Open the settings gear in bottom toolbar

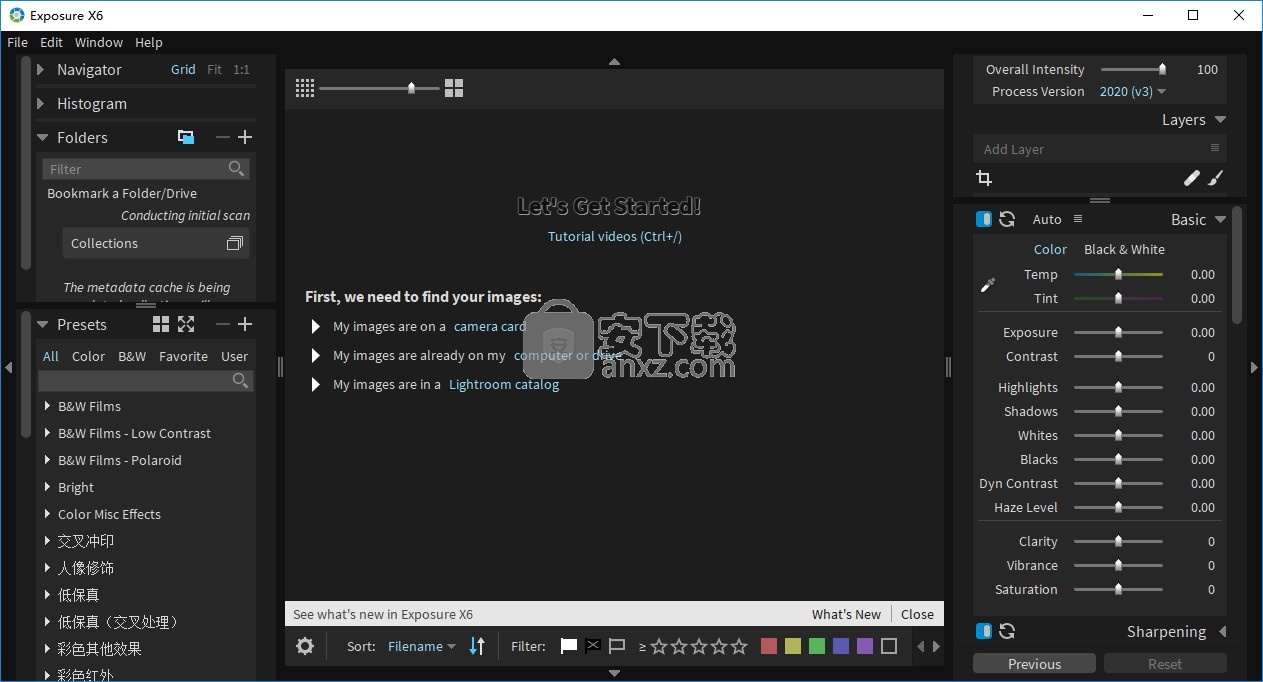pos(305,646)
